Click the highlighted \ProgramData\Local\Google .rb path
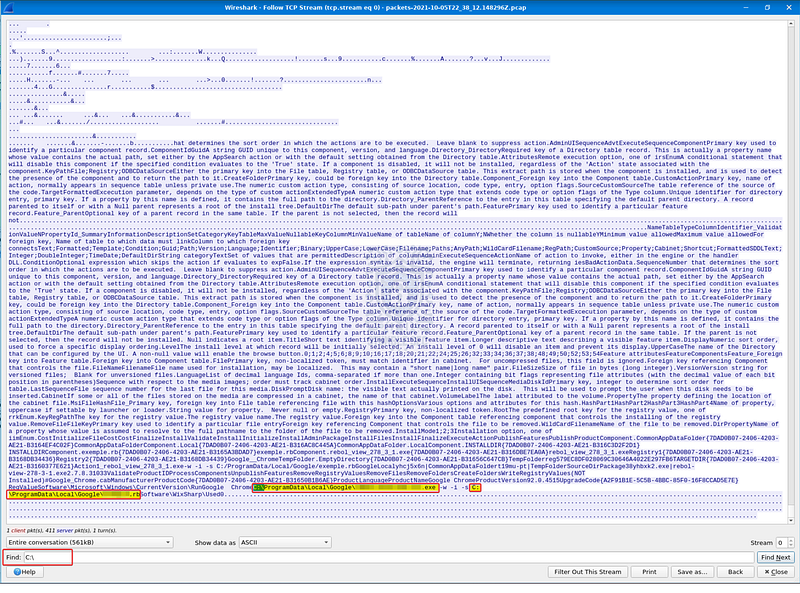This screenshot has width=800, height=593. 74,495
